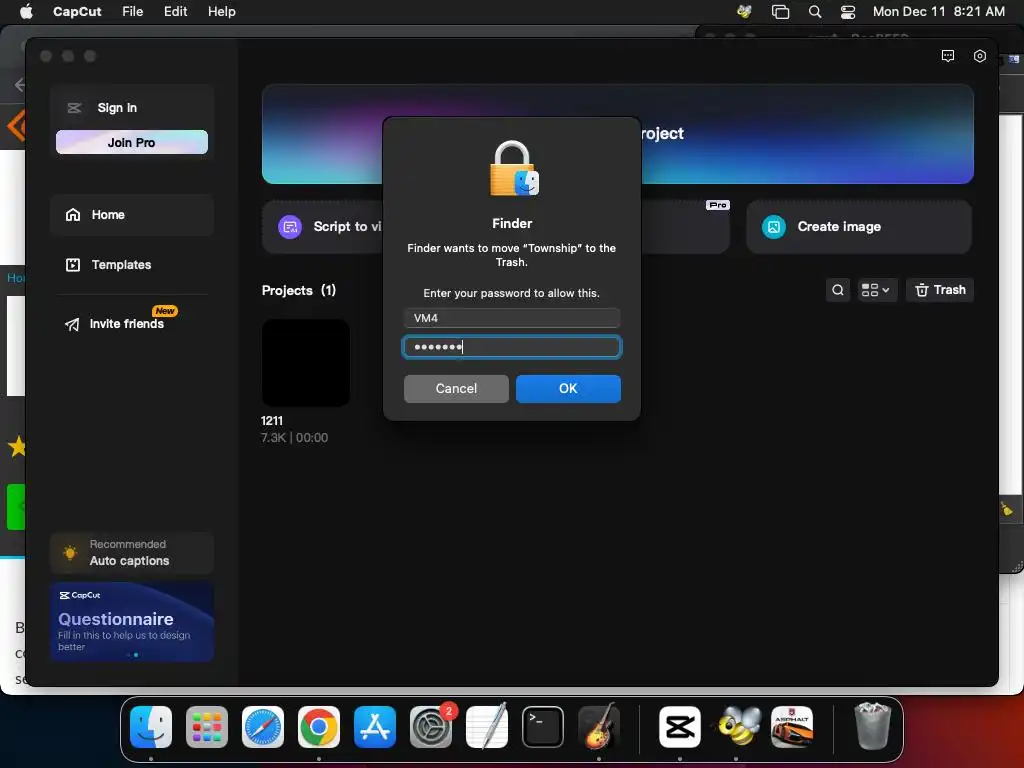This screenshot has width=1024, height=768.
Task: Click the Invite friends paper plane icon
Action: pos(72,325)
